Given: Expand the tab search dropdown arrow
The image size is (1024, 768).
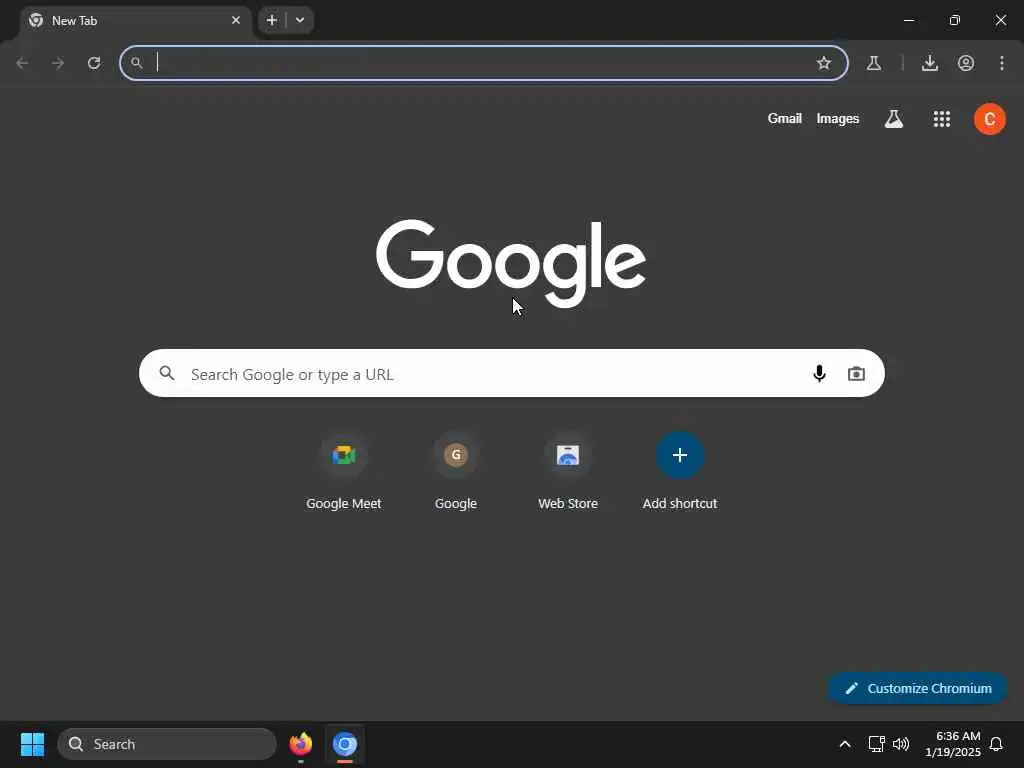Looking at the screenshot, I should click(300, 20).
